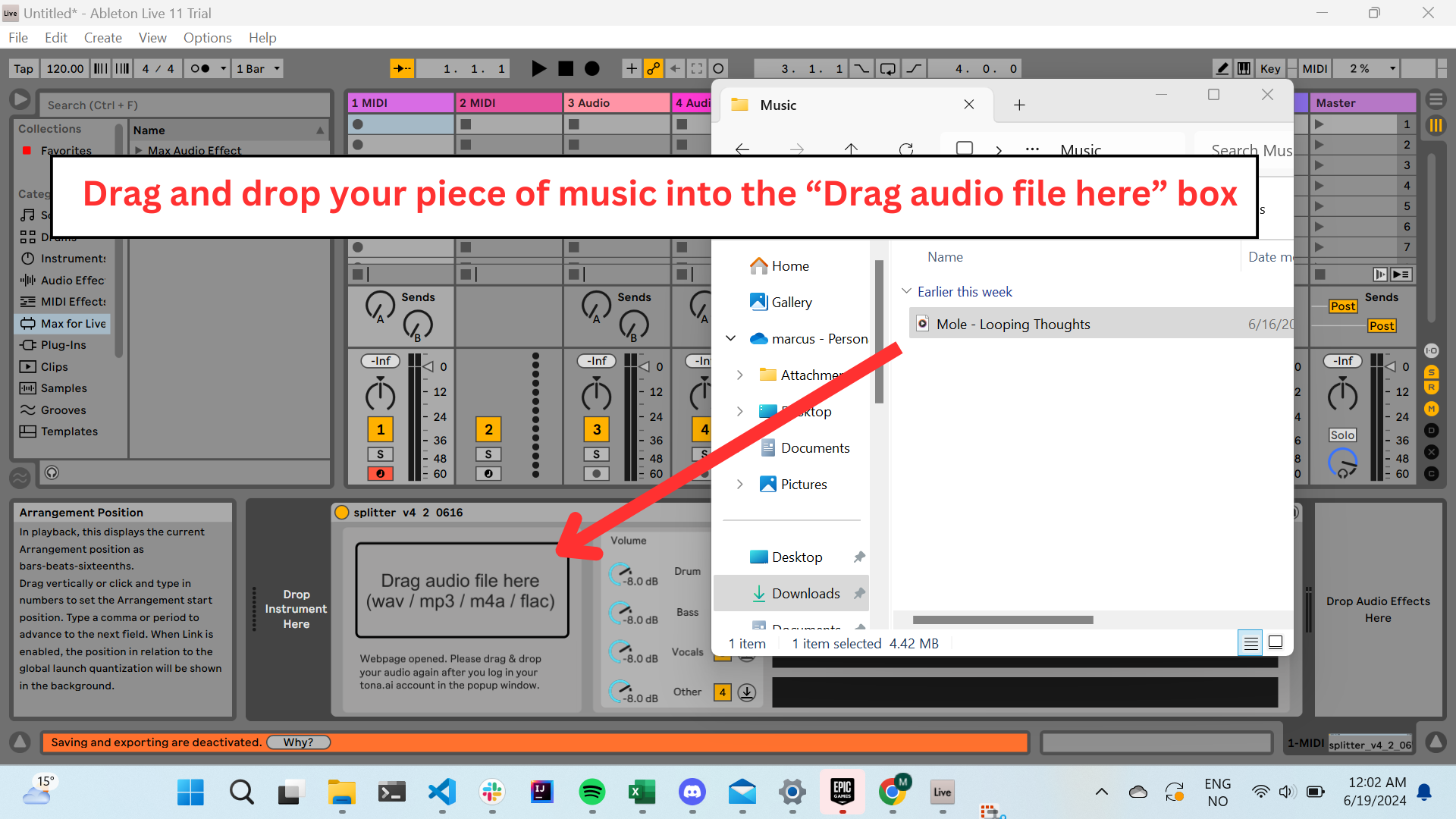Open the Help menu

262,38
